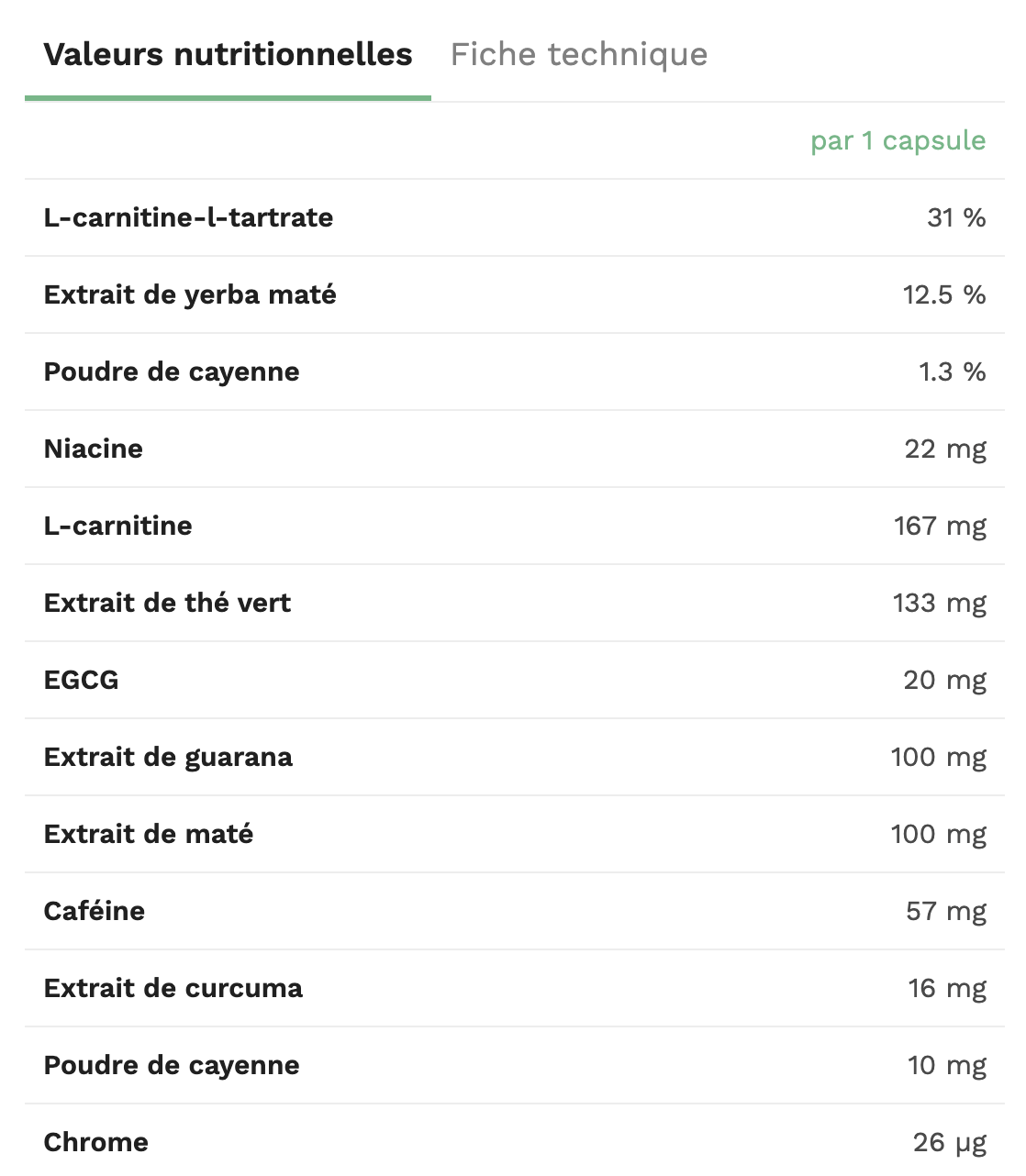Screen dimensions: 1026x1176
Task: Select the Extrait de curcuma row
Action: coord(514,988)
